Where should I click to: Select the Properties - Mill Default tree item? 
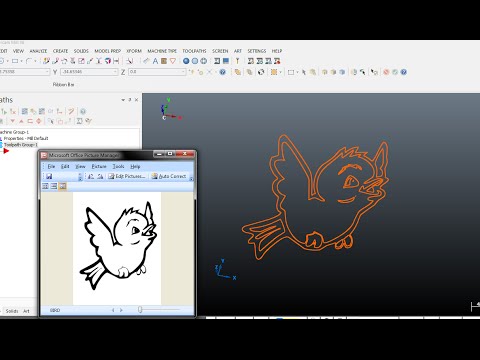coord(26,138)
